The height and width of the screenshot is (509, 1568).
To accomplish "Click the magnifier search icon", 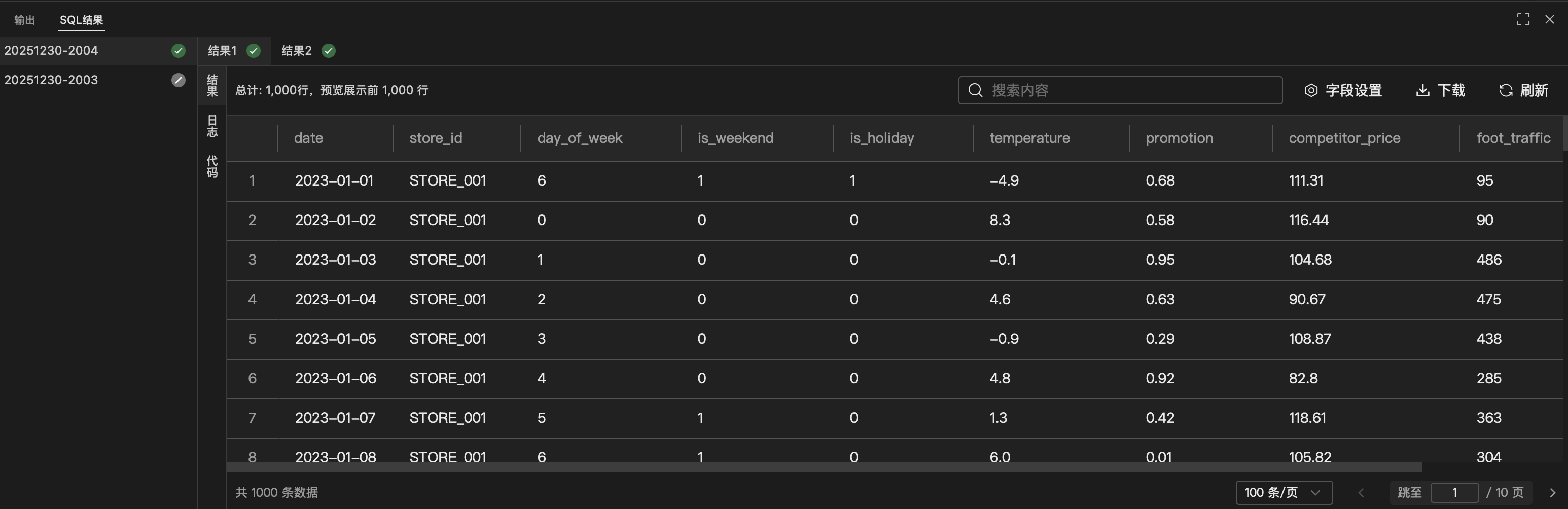I will [x=975, y=90].
